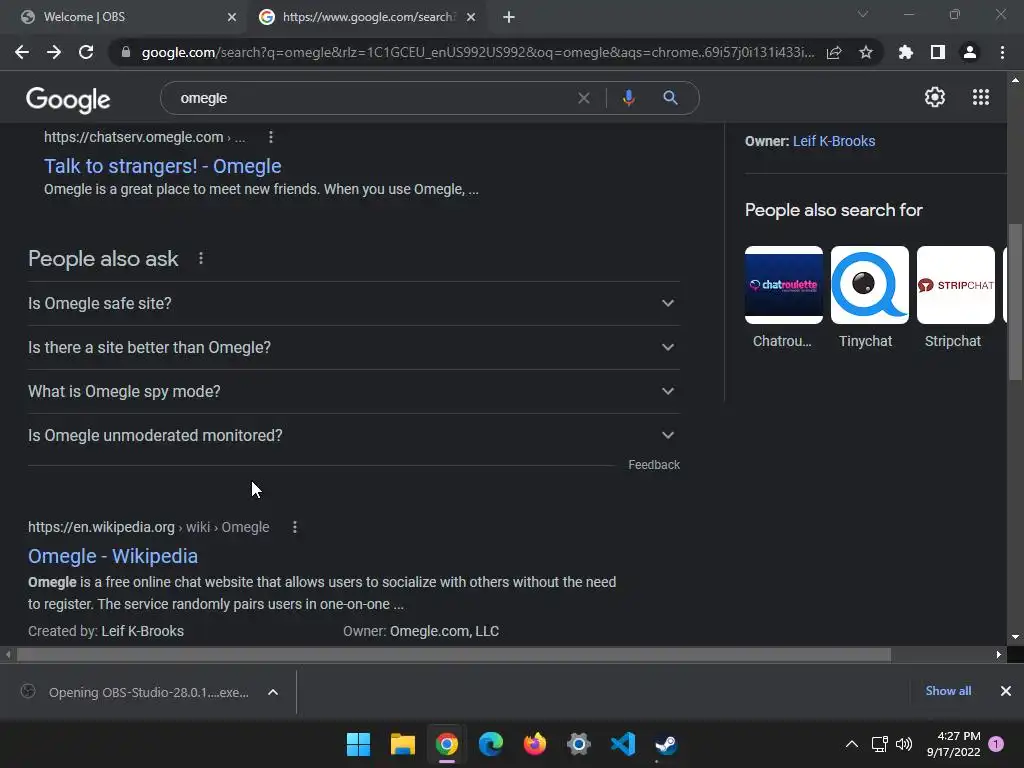Share this page using the share icon
The width and height of the screenshot is (1024, 768).
pyautogui.click(x=834, y=52)
